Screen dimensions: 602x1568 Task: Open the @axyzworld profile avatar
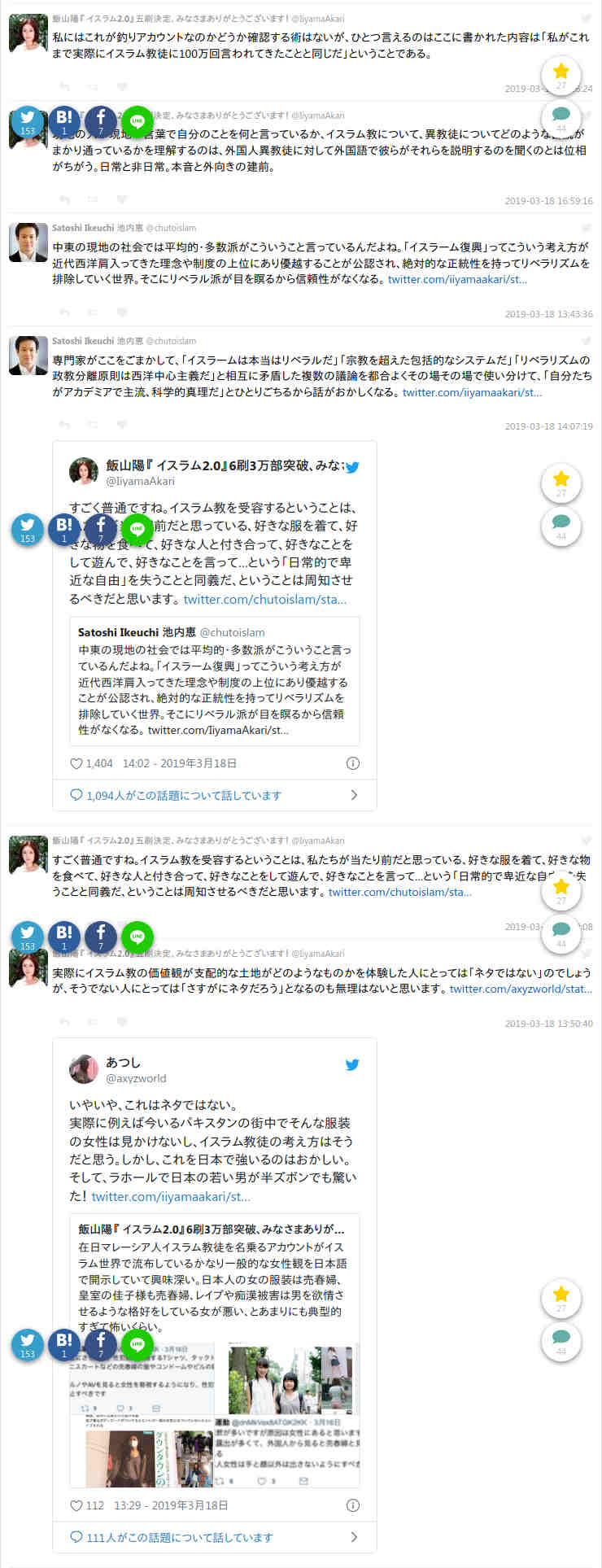click(84, 1069)
